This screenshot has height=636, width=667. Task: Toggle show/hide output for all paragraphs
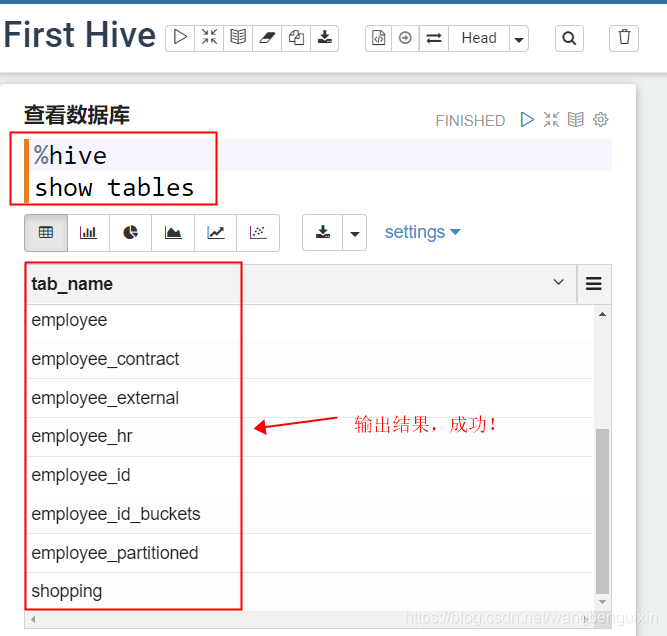coord(238,38)
